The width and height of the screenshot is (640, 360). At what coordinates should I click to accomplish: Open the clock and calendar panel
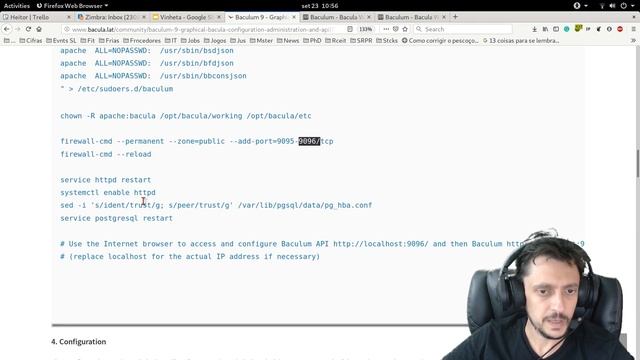pos(320,6)
